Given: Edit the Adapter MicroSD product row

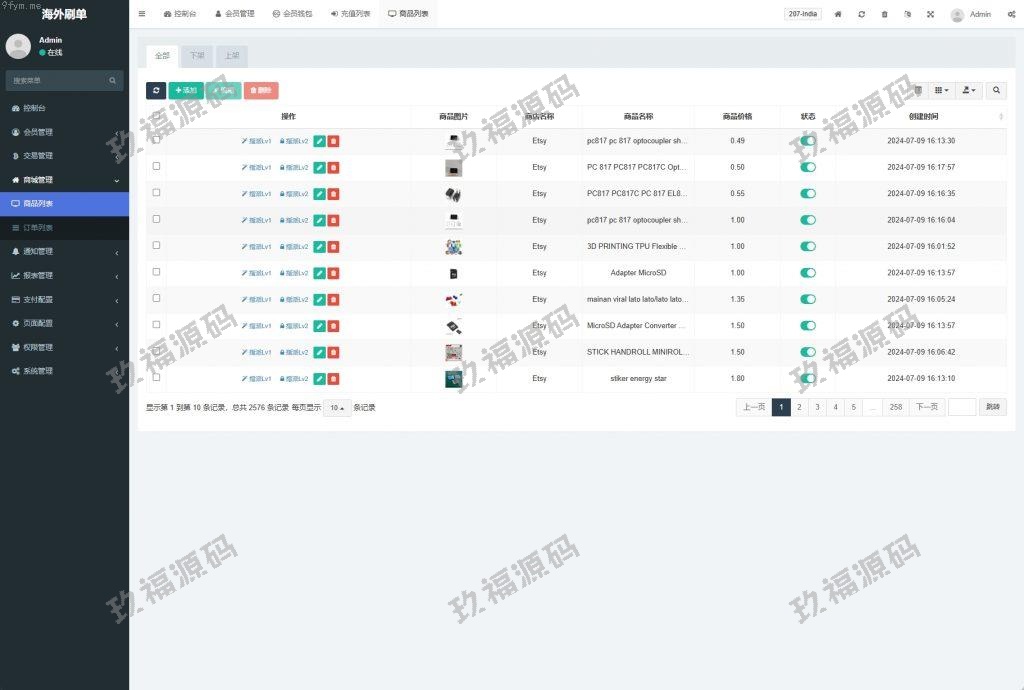Looking at the screenshot, I should pos(319,273).
